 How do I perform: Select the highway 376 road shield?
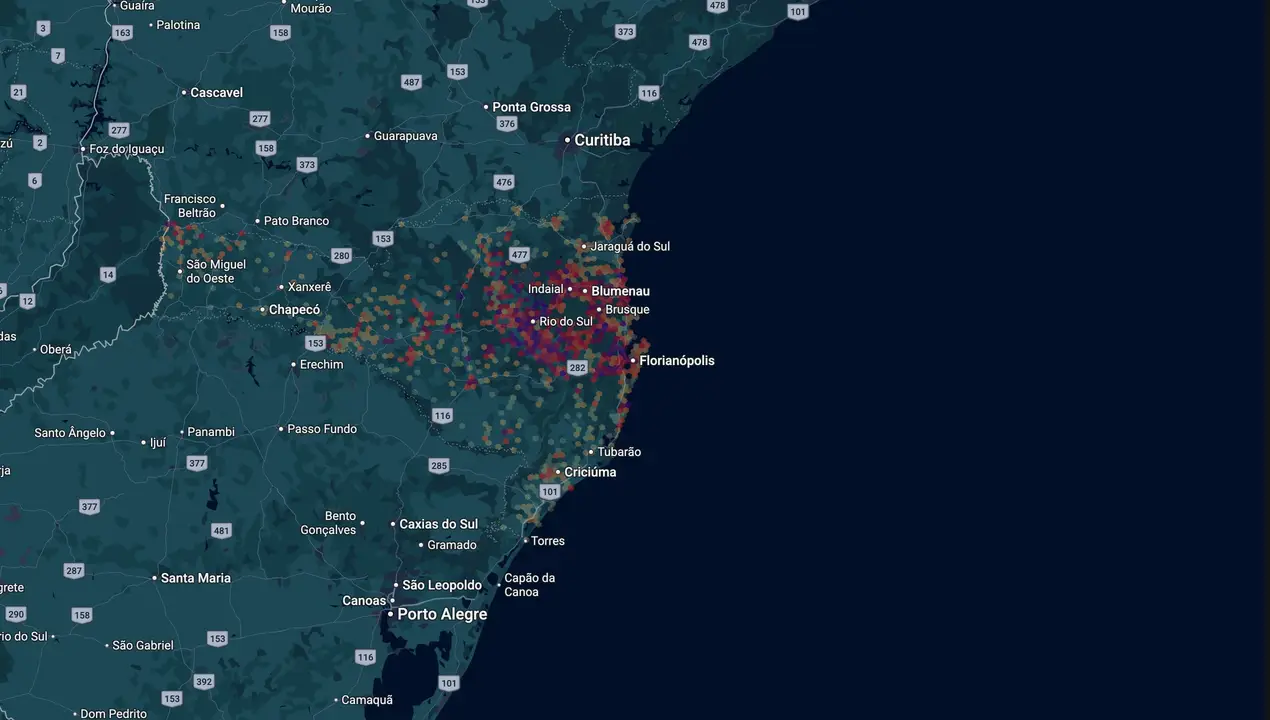point(507,124)
